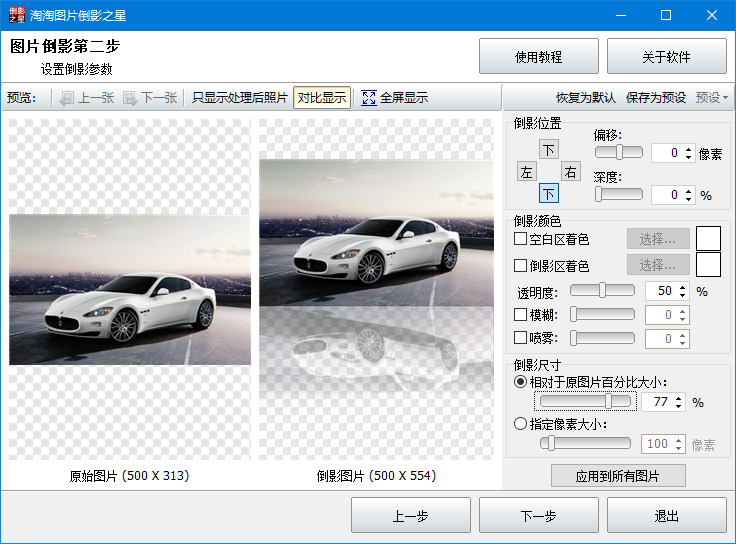Click the original car image preview

[129, 289]
